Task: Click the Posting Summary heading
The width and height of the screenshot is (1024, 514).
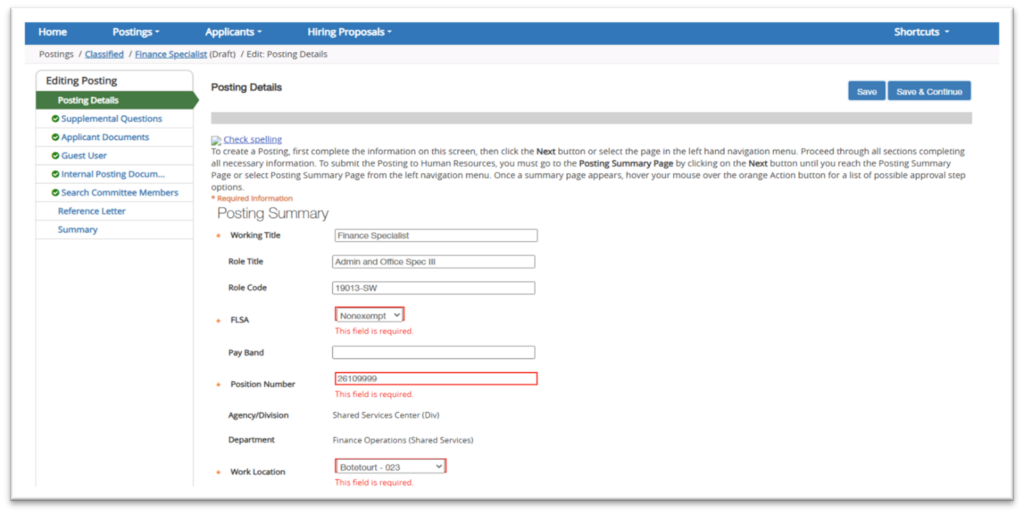Action: 273,214
